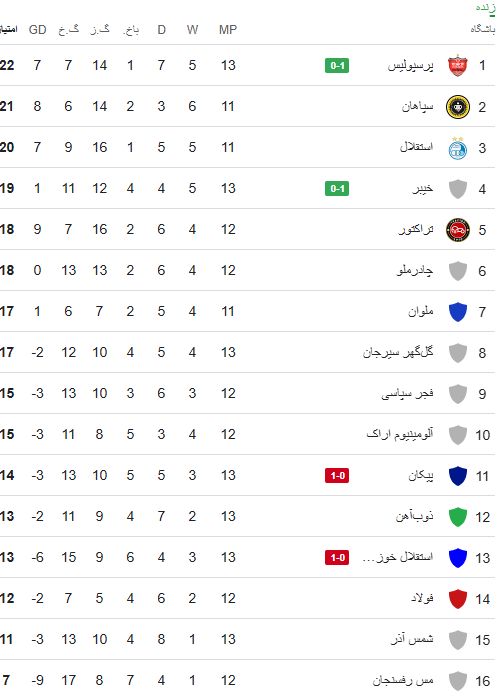
Task: Click the Malavan blue shield icon
Action: [457, 312]
